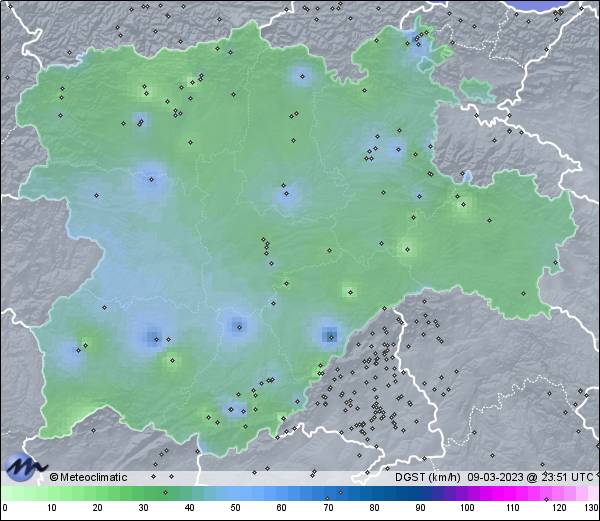Click the legend value 60
This screenshot has height=521, width=600.
pos(282,508)
